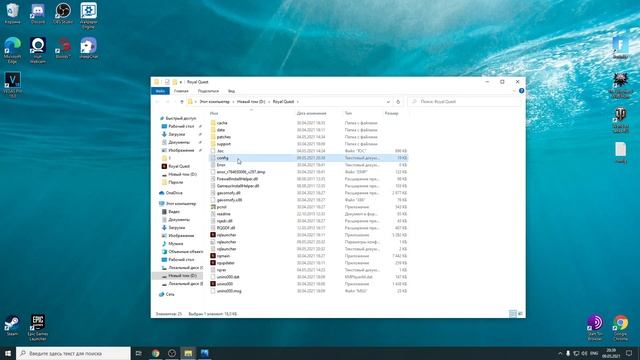Screen dimensions: 640x360
Task: Open the Wallpaper Engine desktop shortcut
Action: click(89, 16)
